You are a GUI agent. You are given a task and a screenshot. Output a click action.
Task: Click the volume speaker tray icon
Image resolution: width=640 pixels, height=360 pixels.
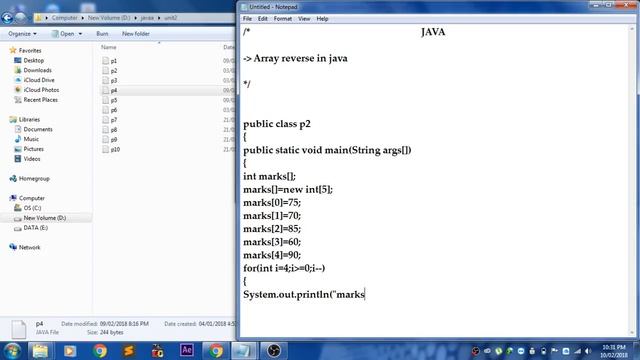tap(588, 351)
